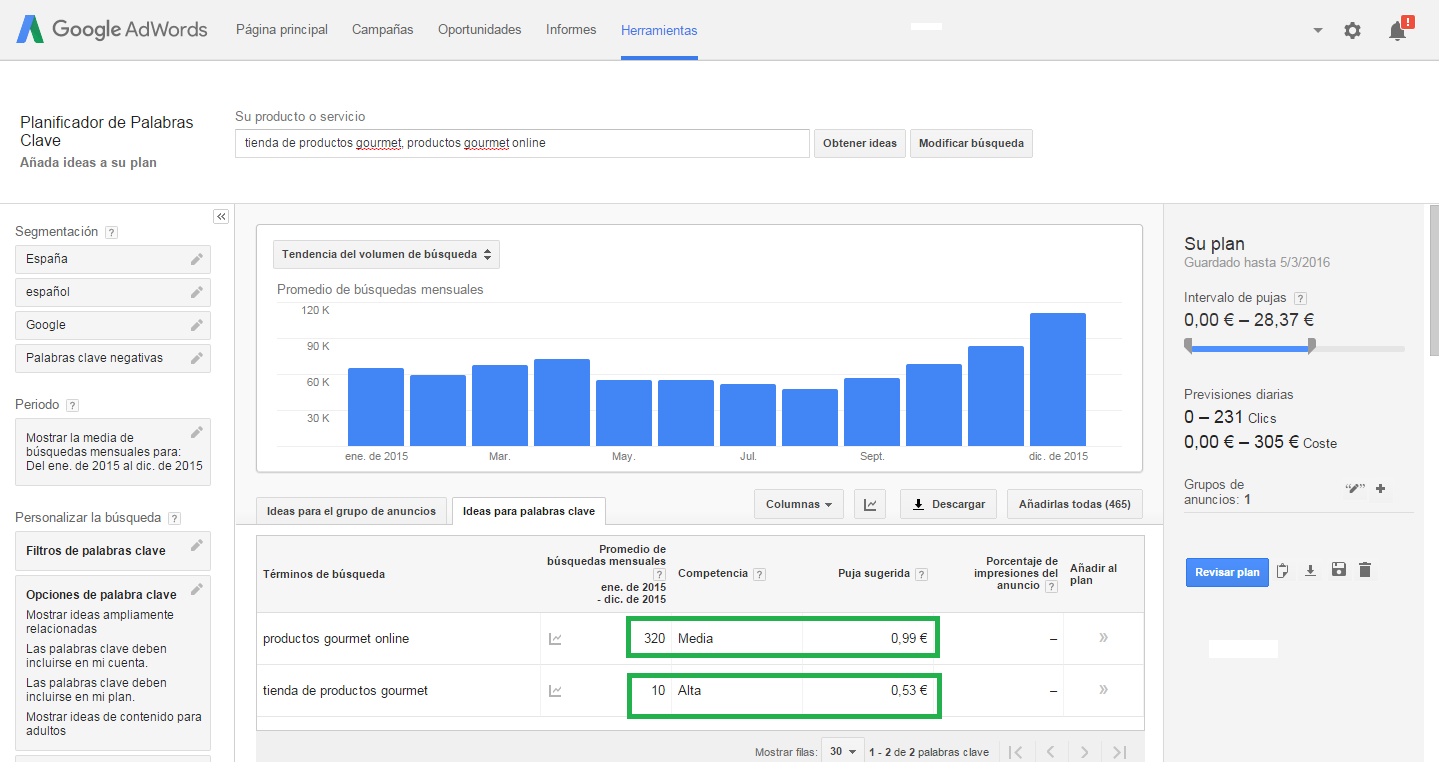The width and height of the screenshot is (1439, 762).
Task: Open the notifications bell
Action: pos(1398,31)
